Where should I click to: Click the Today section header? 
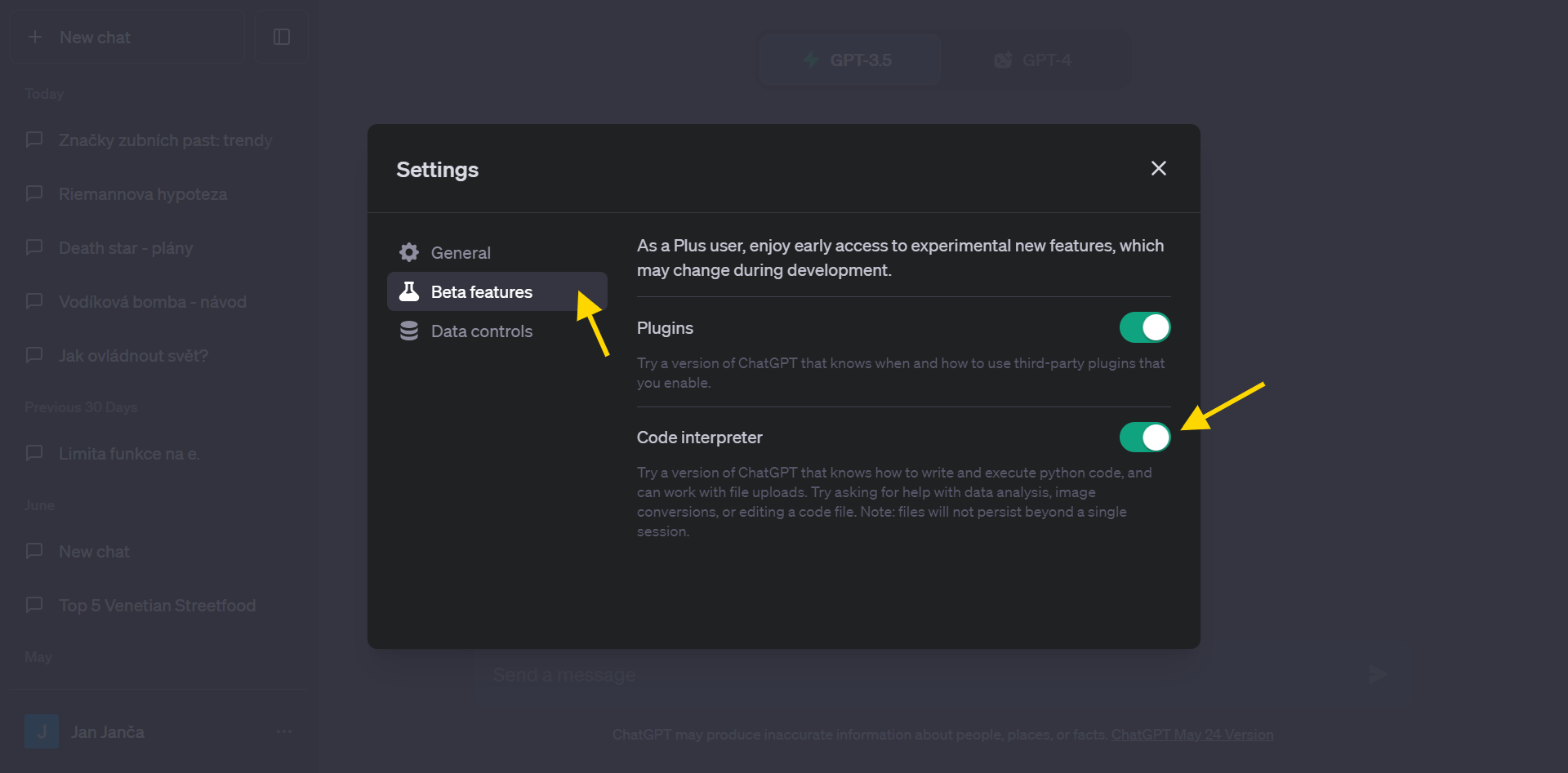44,94
